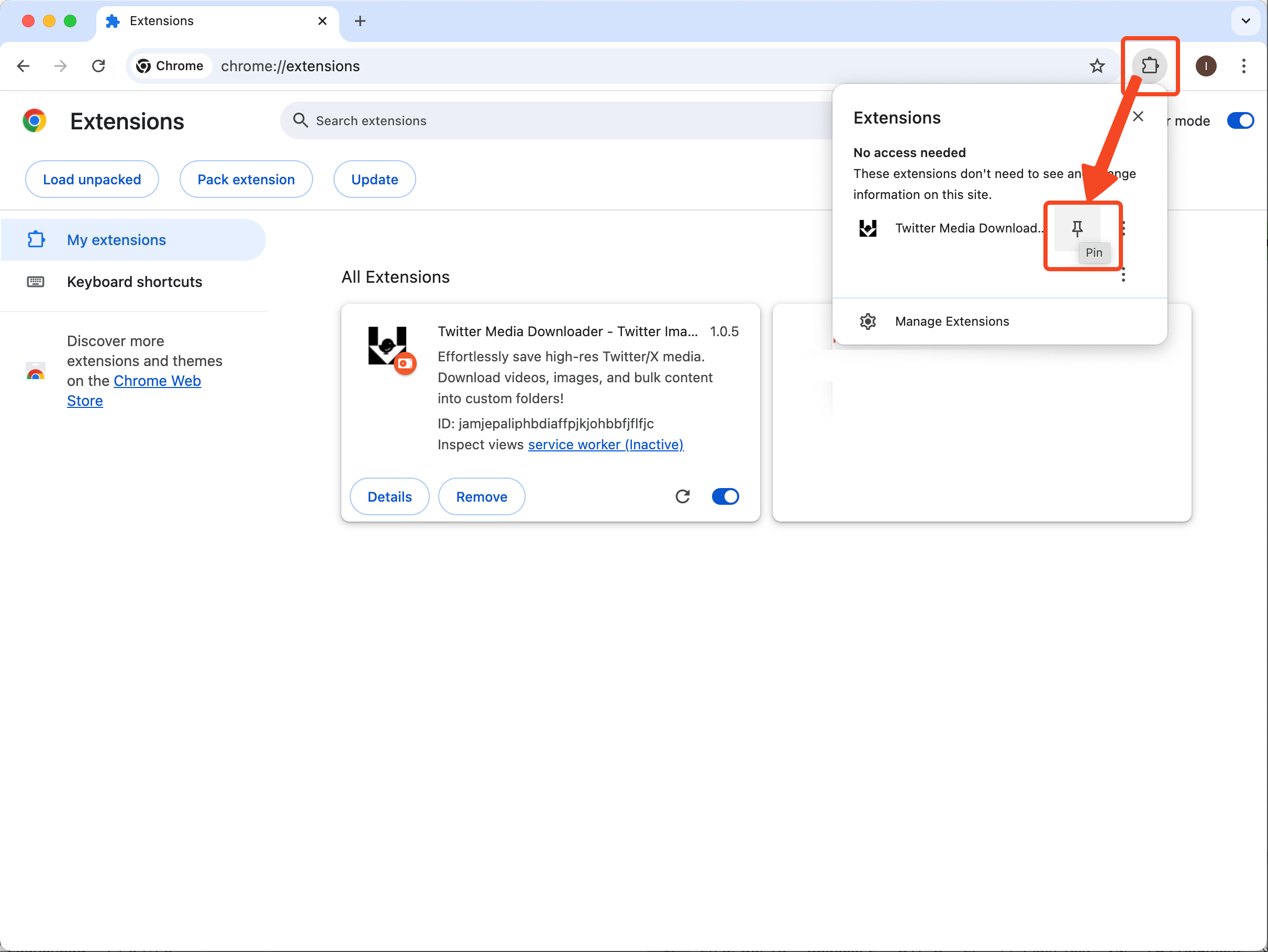
Task: Select My extensions in sidebar
Action: (x=116, y=240)
